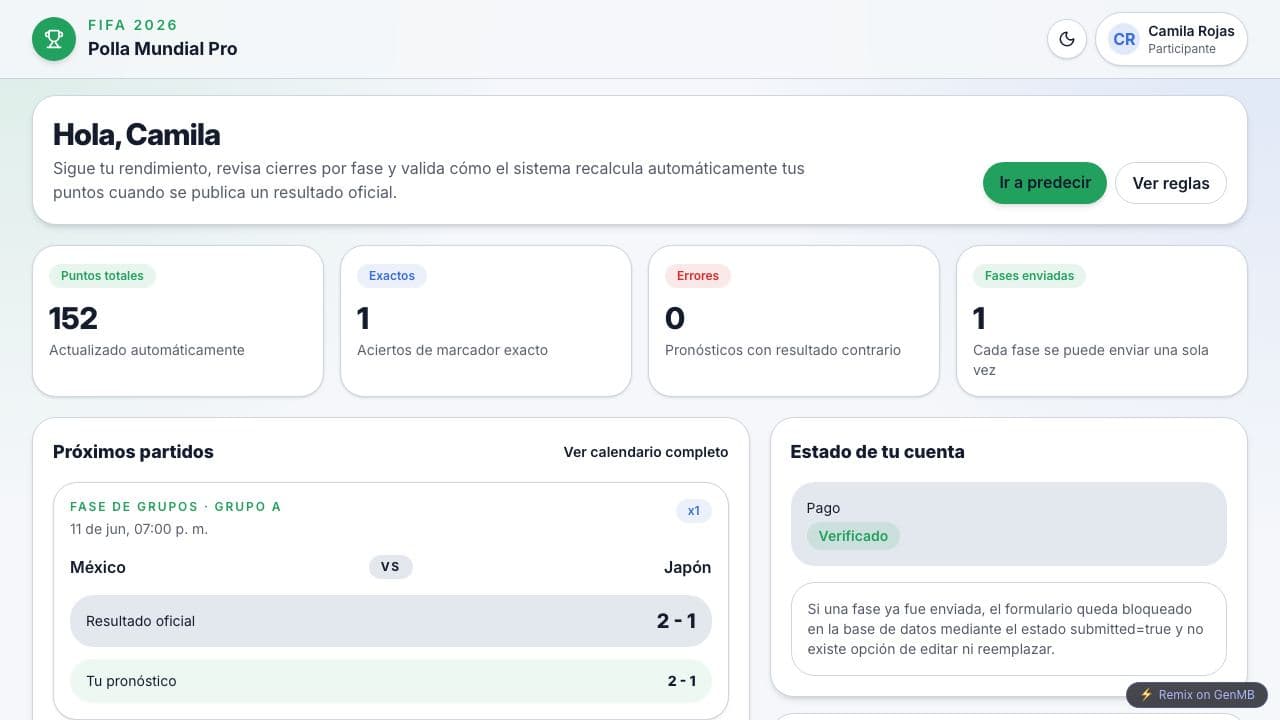Select the Puntos totales badge

102,276
